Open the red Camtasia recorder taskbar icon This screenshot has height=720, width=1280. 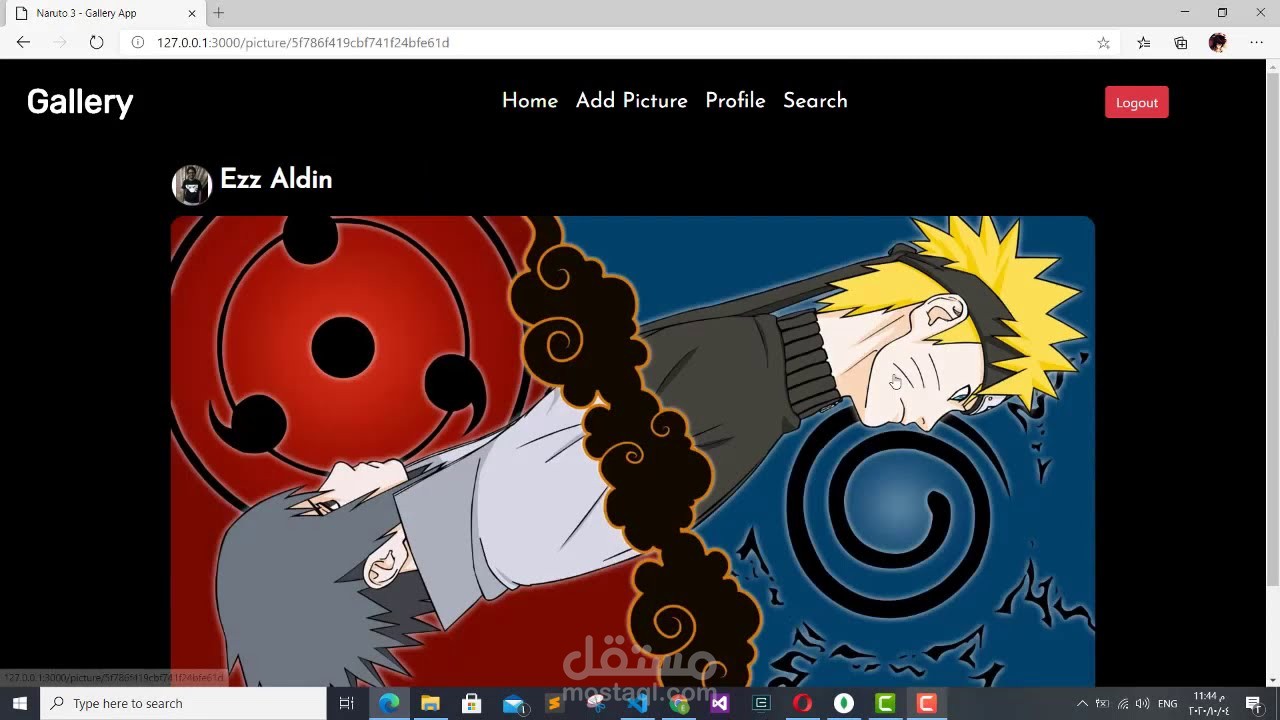click(x=927, y=703)
